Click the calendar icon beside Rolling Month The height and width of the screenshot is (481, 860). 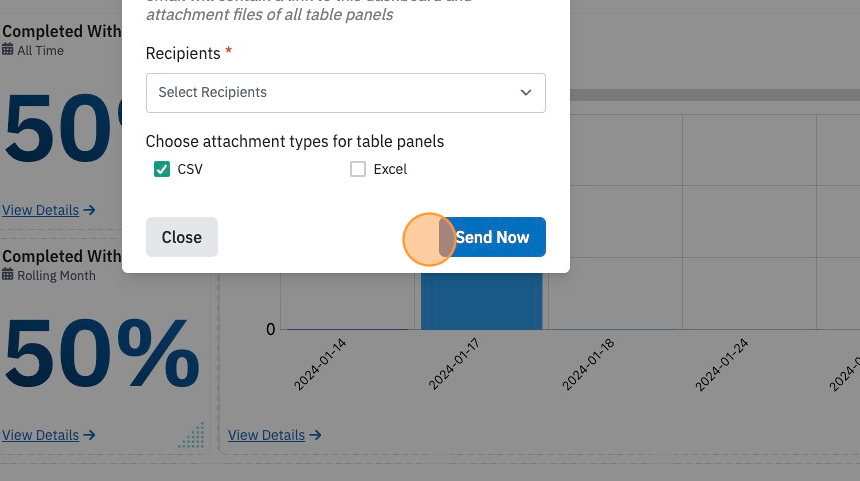(8, 274)
